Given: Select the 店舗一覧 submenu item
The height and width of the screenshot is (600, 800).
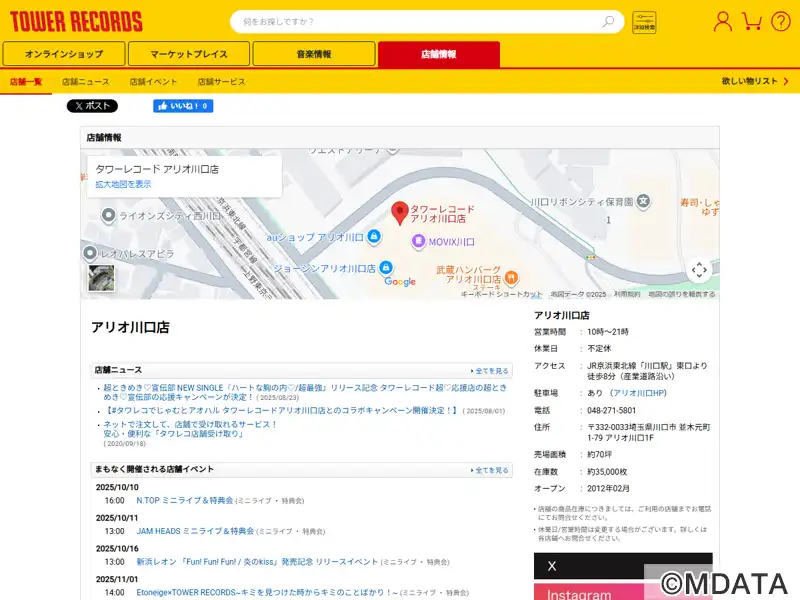Looking at the screenshot, I should [26, 82].
